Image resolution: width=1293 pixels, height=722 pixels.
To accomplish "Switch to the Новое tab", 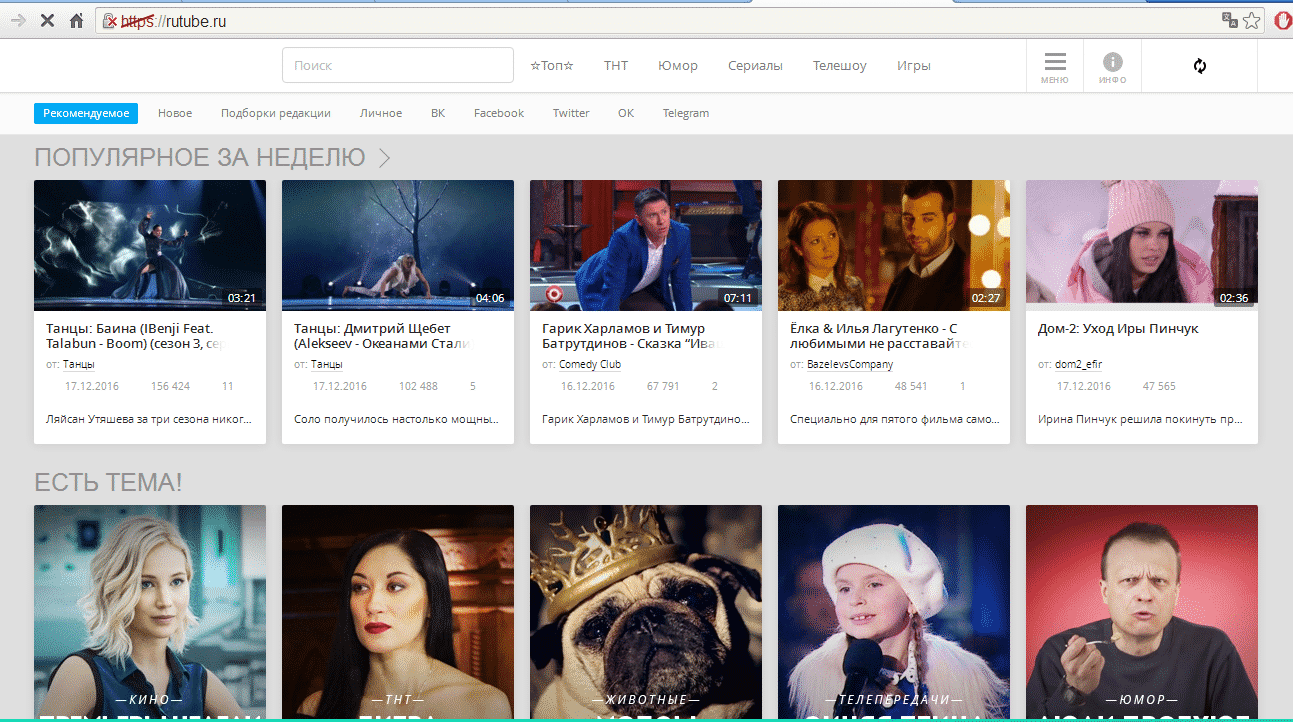I will tap(175, 113).
